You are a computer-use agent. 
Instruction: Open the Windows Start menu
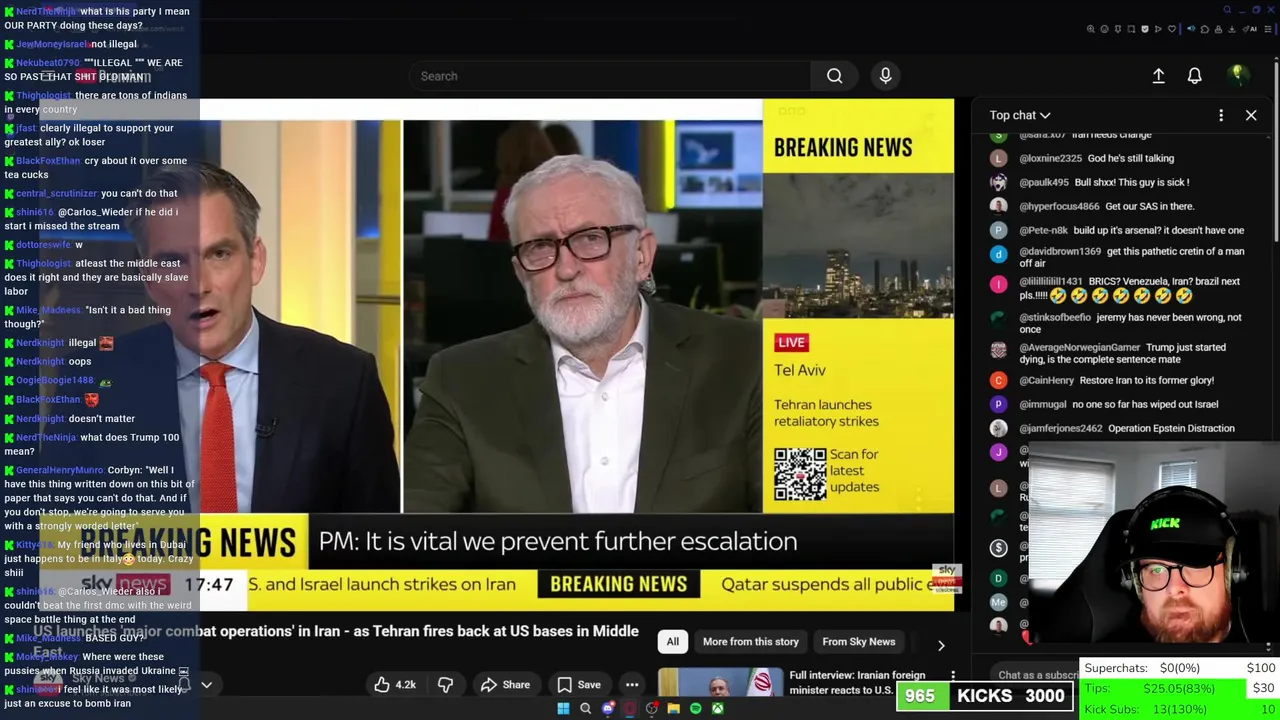coord(563,709)
